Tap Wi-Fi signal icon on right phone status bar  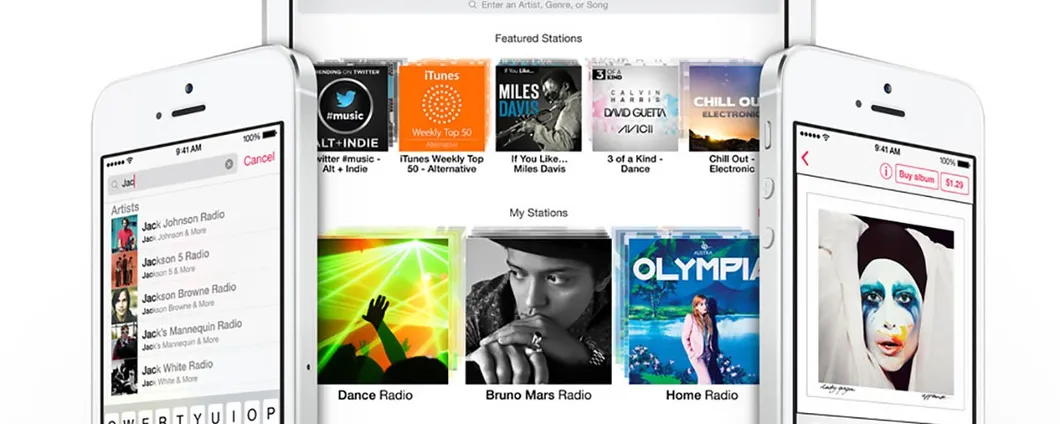click(825, 137)
